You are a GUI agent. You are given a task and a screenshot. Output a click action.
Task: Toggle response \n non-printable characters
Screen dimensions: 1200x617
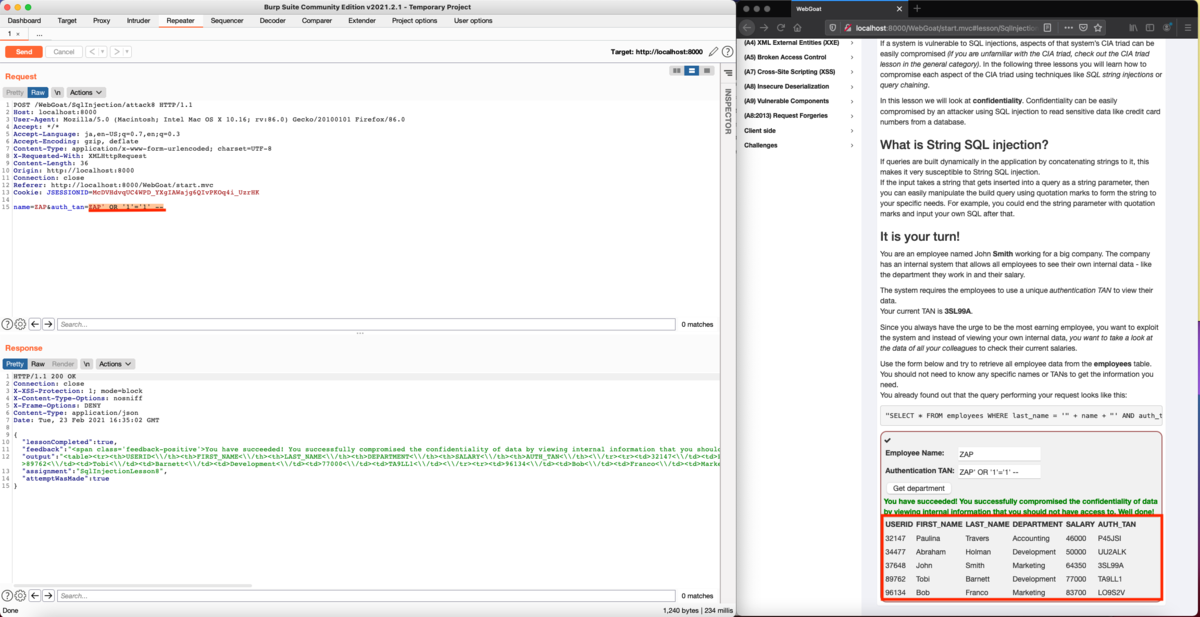86,364
